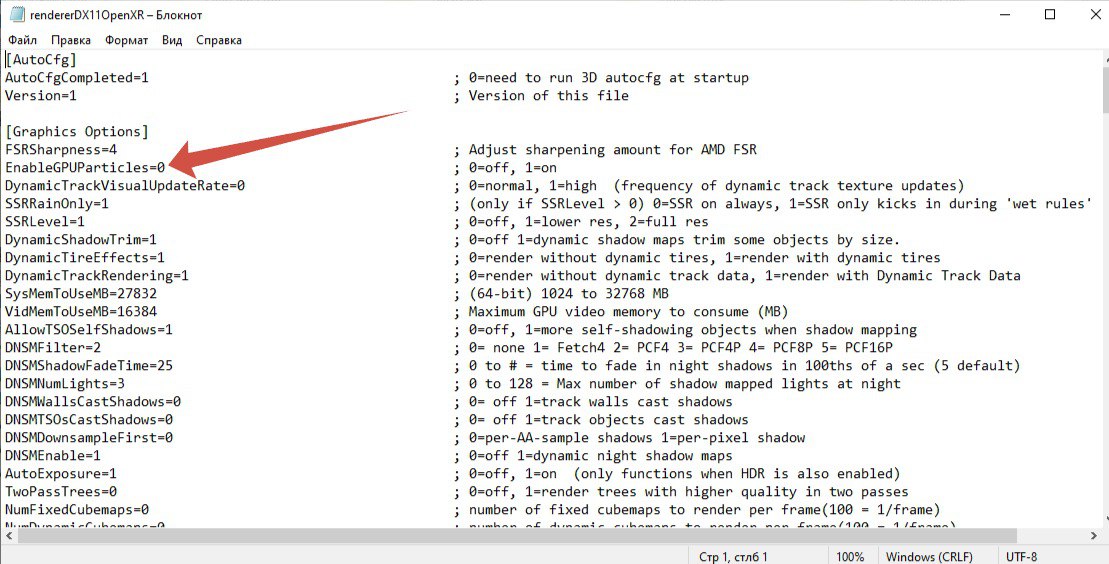Click the DynamicTrackRendering=1 line
The width and height of the screenshot is (1109, 564).
click(97, 275)
